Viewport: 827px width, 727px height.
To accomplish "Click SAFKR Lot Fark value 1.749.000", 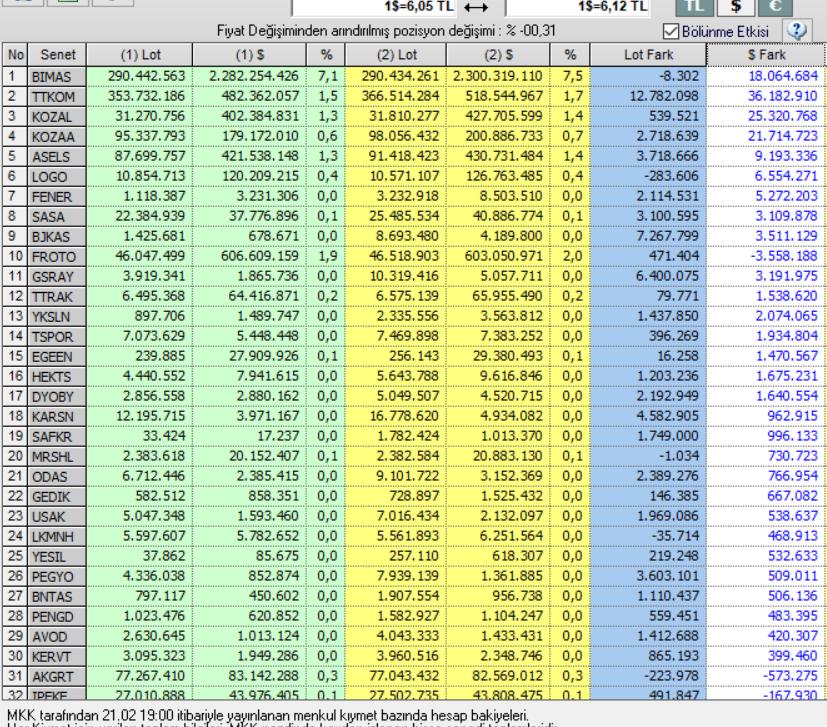I will [x=667, y=436].
